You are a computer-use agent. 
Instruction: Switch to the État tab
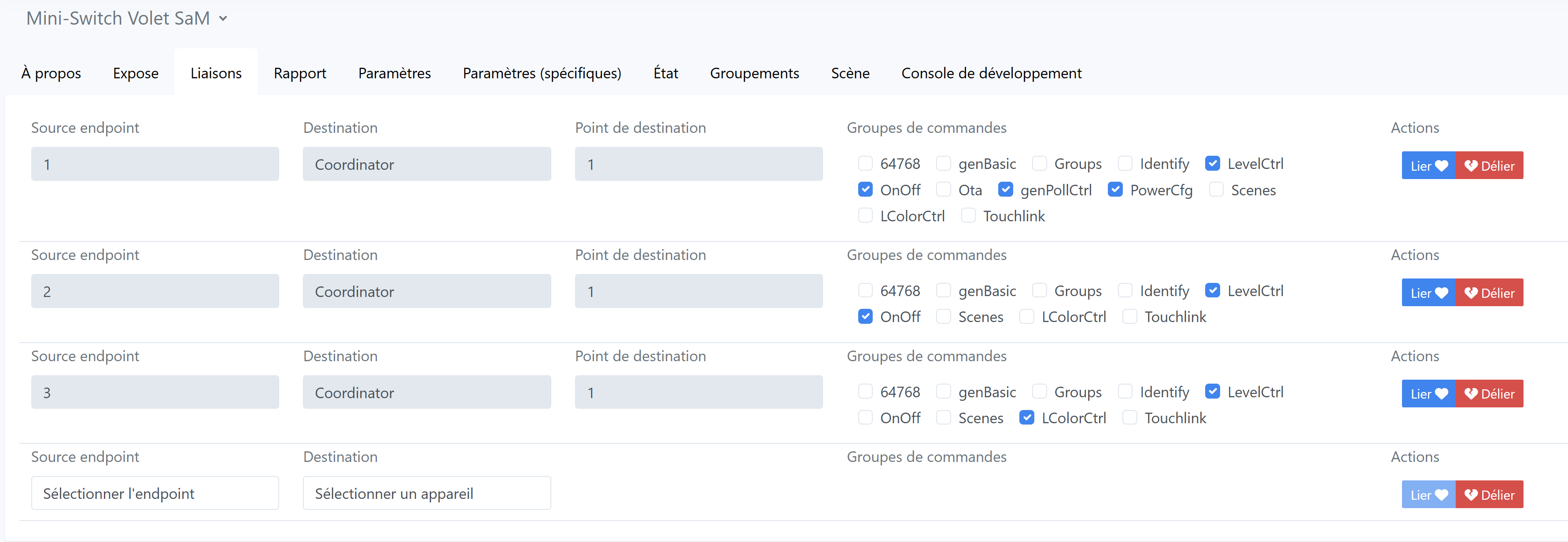tap(665, 73)
